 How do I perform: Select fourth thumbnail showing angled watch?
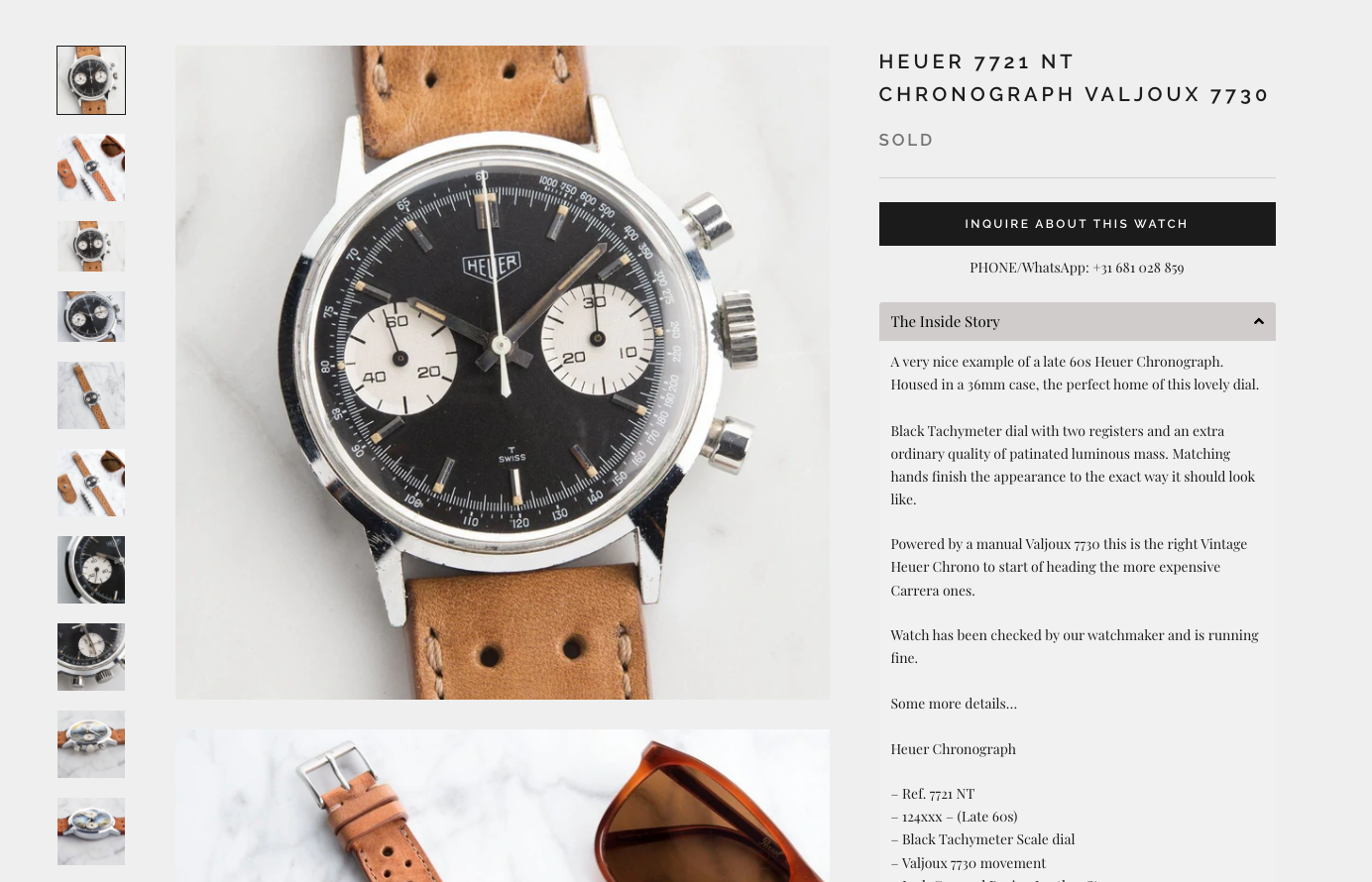click(91, 316)
